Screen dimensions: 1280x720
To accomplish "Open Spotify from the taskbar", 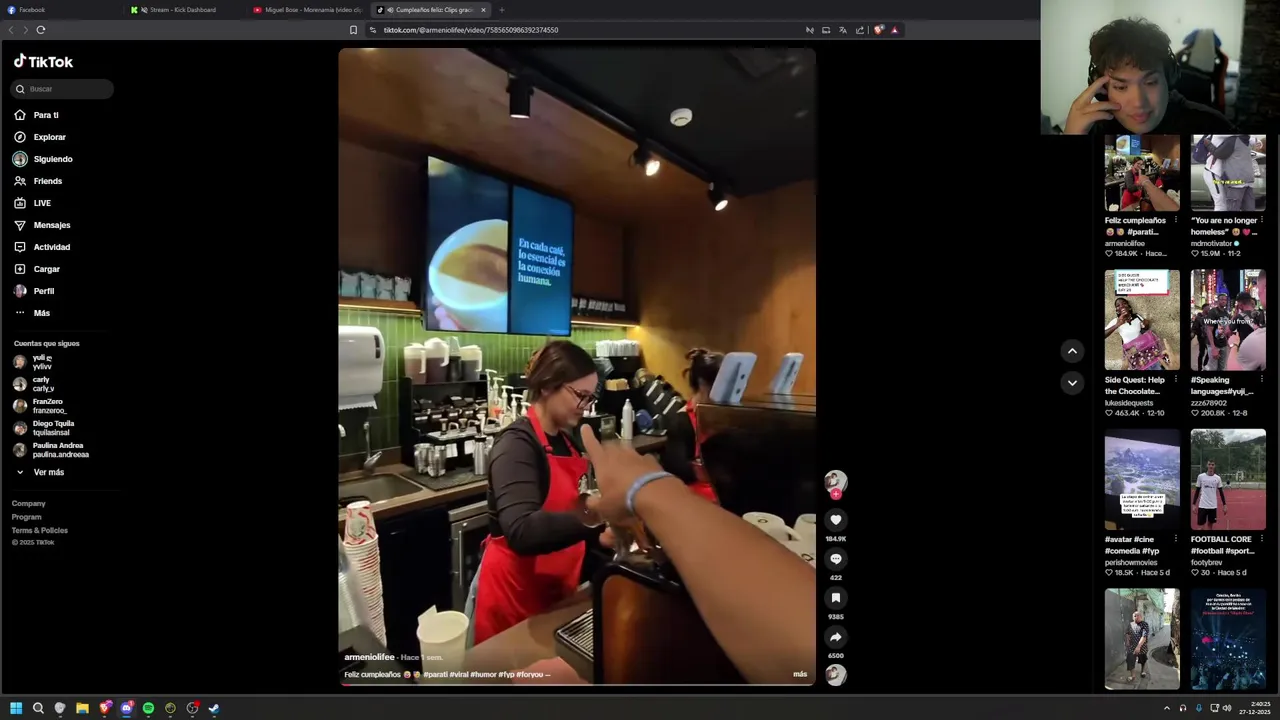I will point(148,708).
